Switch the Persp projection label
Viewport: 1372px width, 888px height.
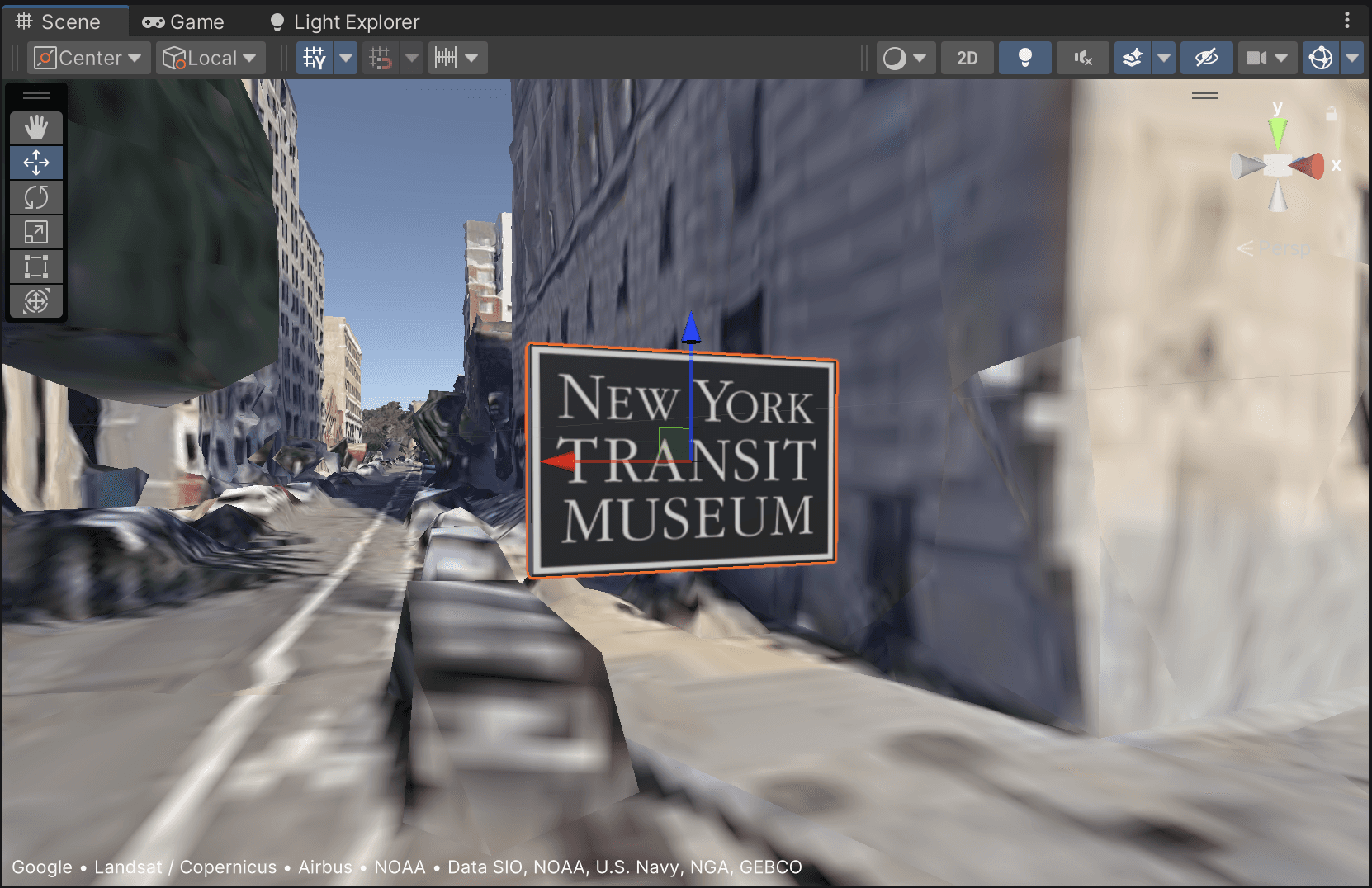pyautogui.click(x=1275, y=248)
